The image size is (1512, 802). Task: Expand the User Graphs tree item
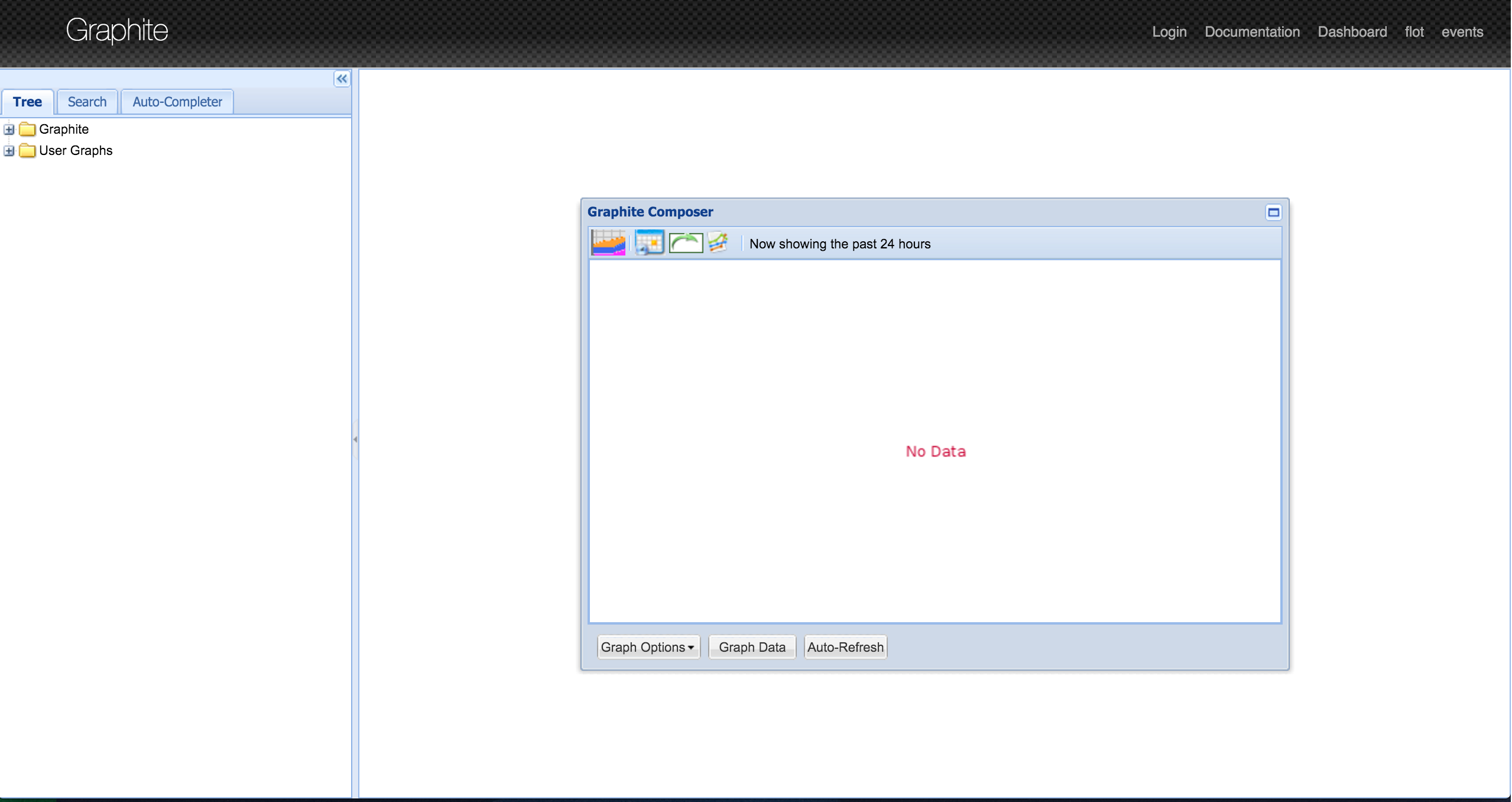9,150
